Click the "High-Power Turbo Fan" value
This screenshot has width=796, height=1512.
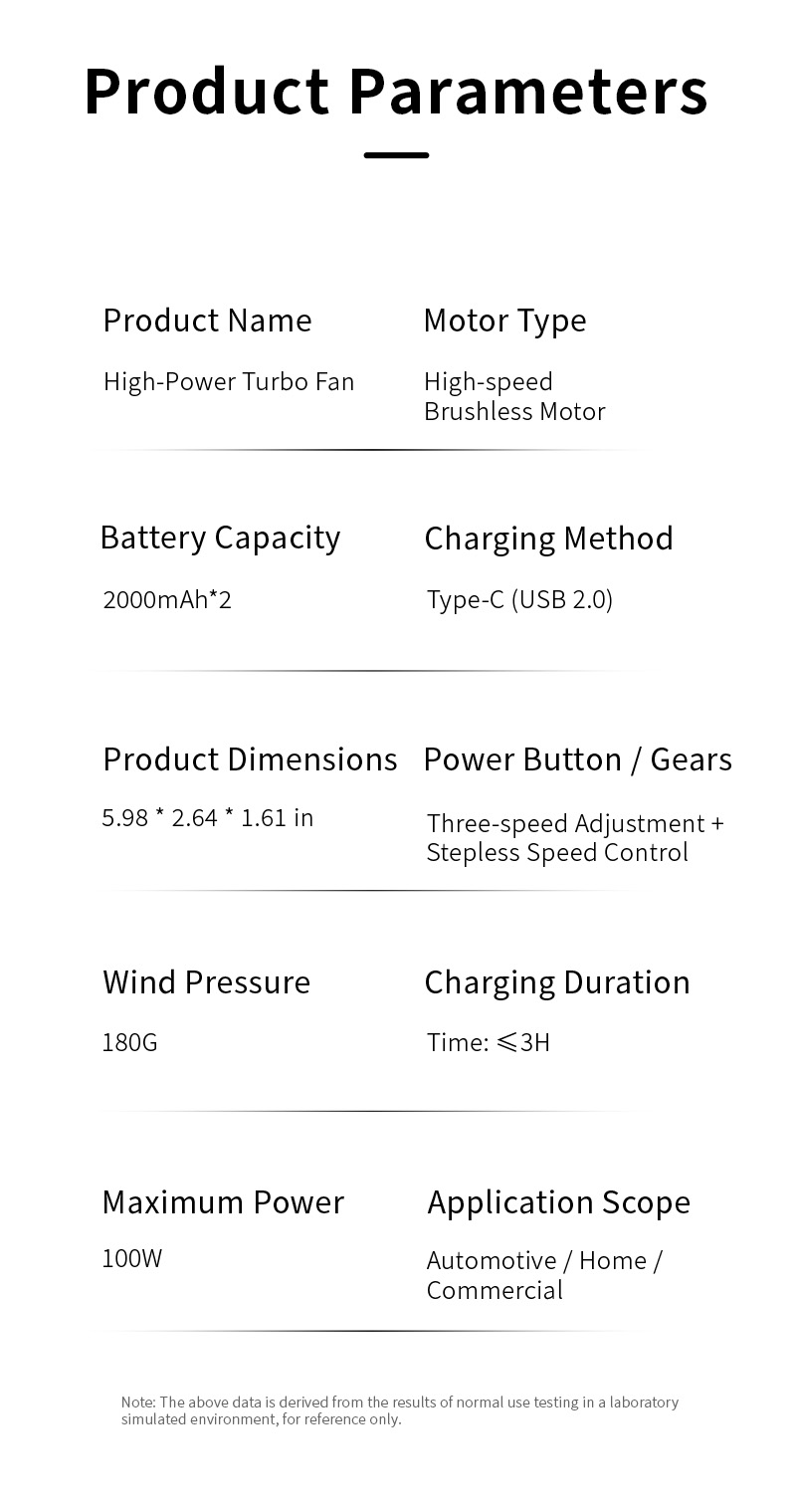pos(229,382)
